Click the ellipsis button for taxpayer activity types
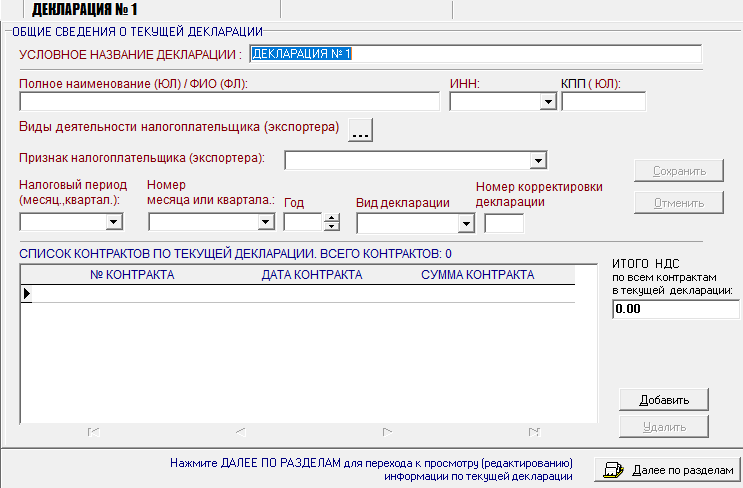This screenshot has height=488, width=743. 360,130
